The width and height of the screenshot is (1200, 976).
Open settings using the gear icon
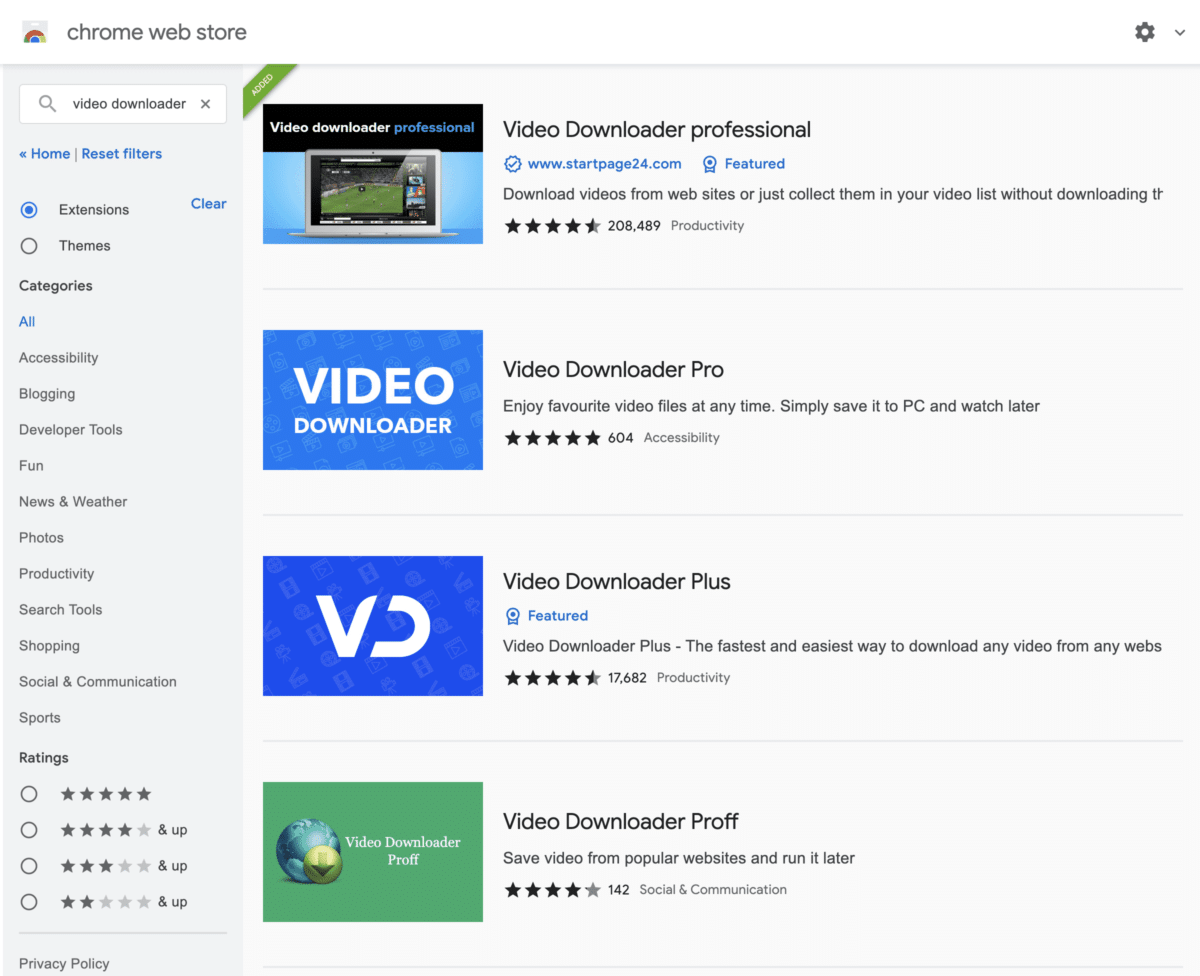tap(1144, 31)
